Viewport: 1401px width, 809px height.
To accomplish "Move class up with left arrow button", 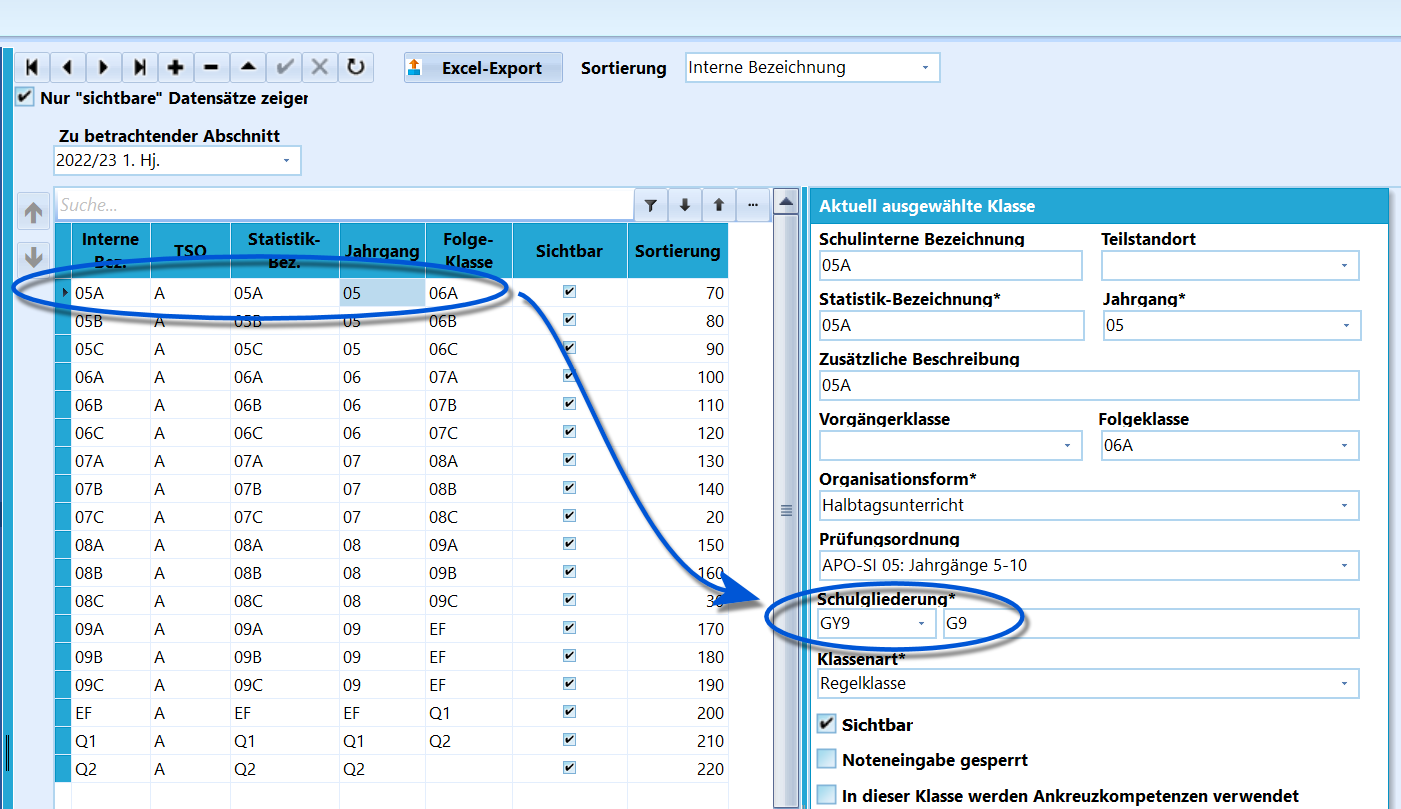I will 34,212.
